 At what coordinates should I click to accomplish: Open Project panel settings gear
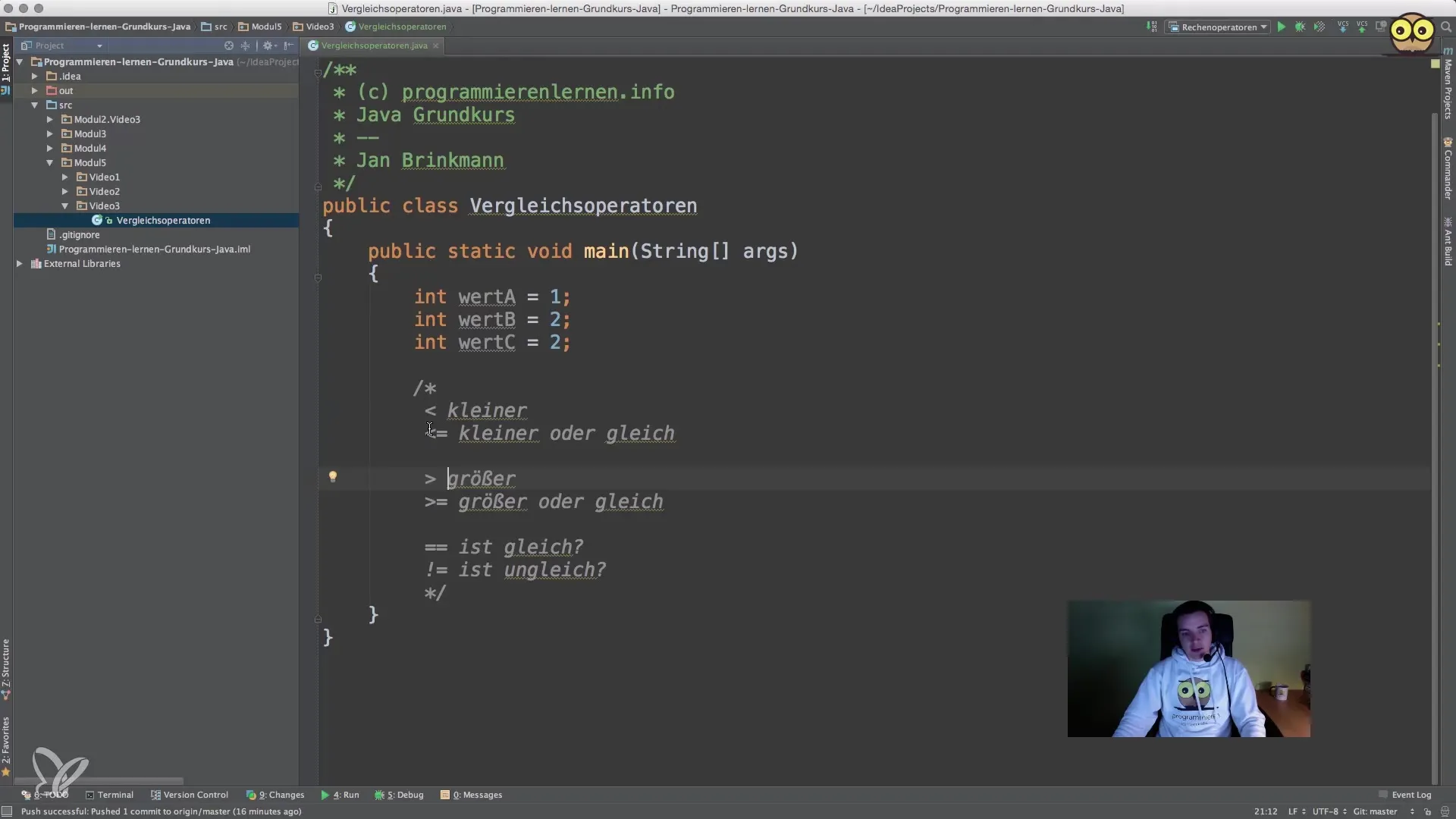pyautogui.click(x=268, y=45)
